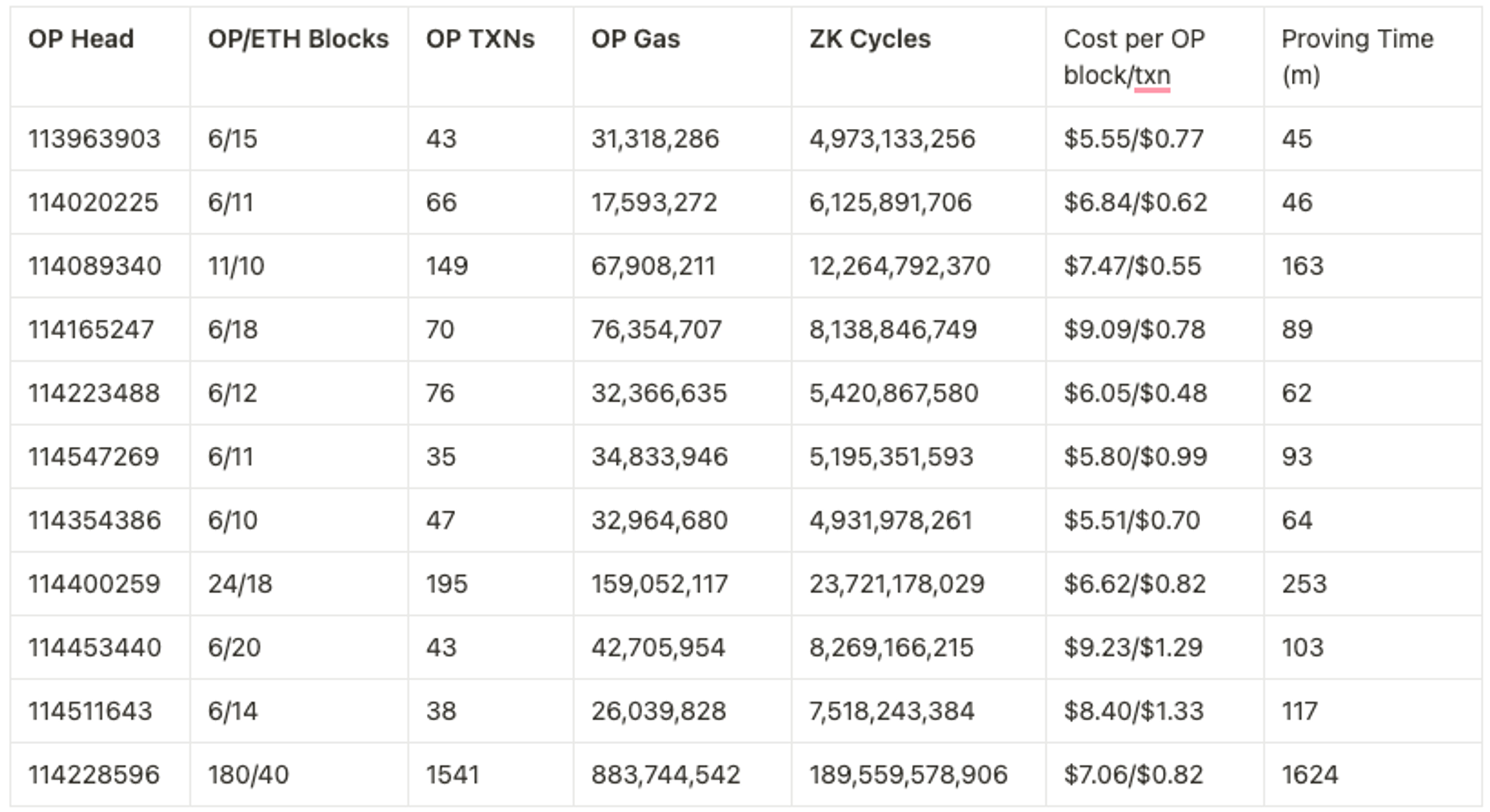Click the ZK Cycles value 4,973,133,256
The image size is (1490, 812).
click(893, 139)
